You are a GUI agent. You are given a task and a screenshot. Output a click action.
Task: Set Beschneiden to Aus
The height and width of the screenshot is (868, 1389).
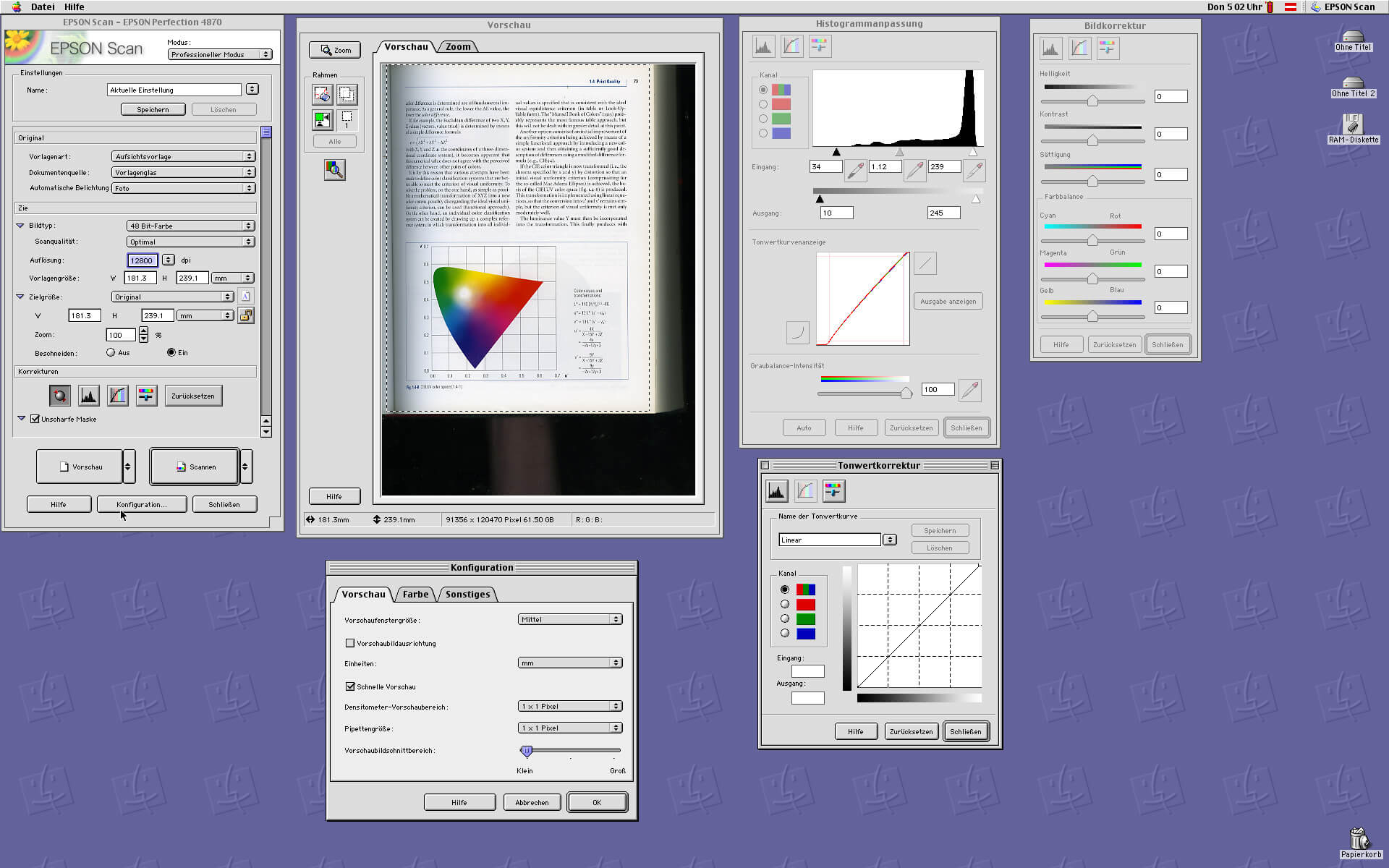(x=111, y=352)
